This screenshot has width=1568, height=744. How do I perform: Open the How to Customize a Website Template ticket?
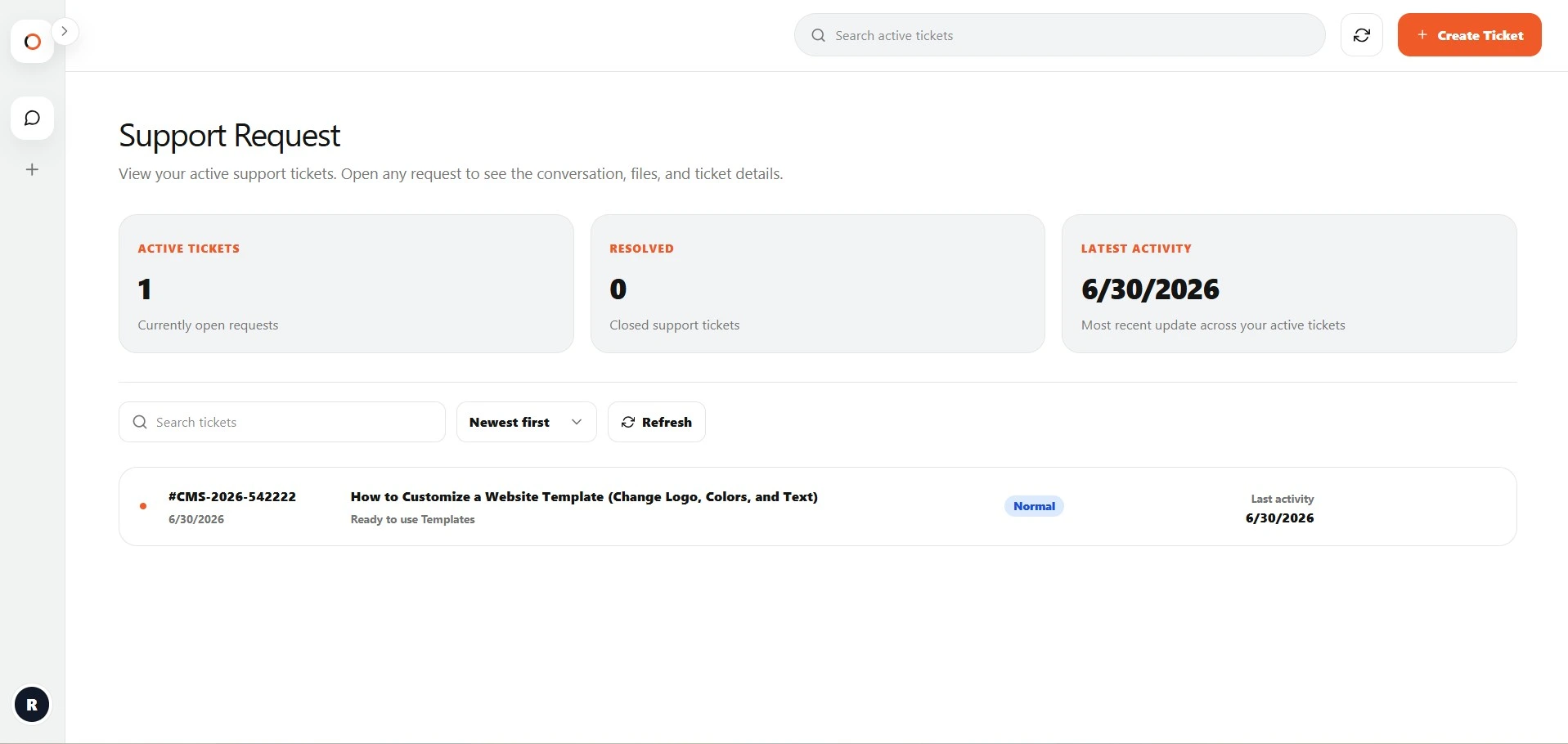584,496
